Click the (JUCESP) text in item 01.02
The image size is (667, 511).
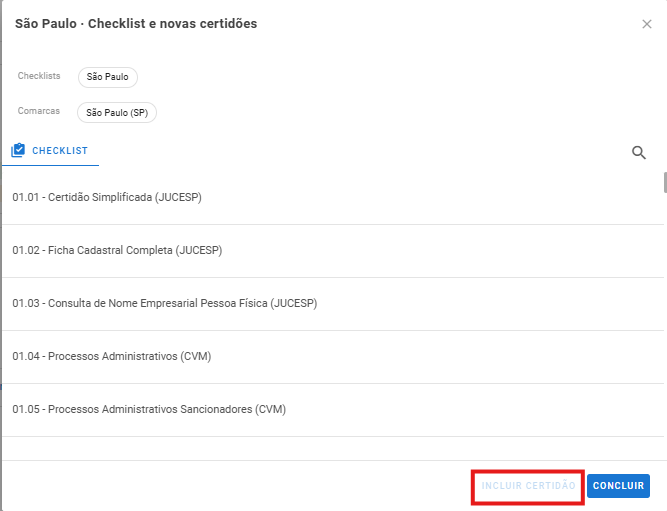(199, 251)
